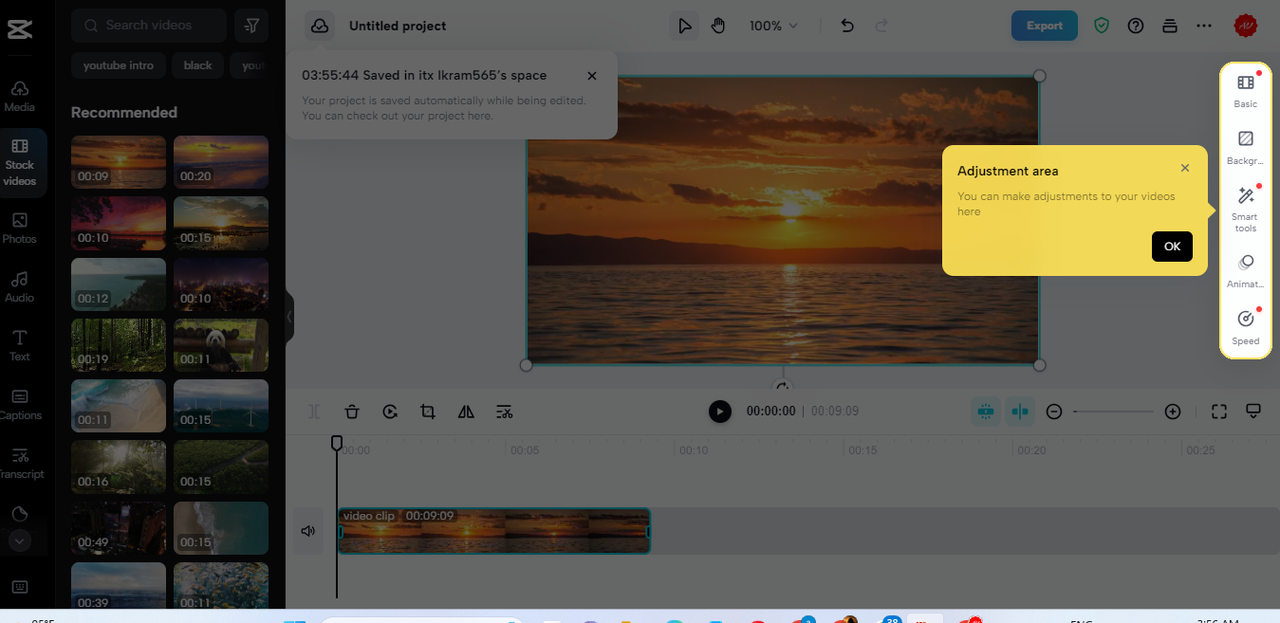Click the timeline zoom slider

tap(1113, 411)
